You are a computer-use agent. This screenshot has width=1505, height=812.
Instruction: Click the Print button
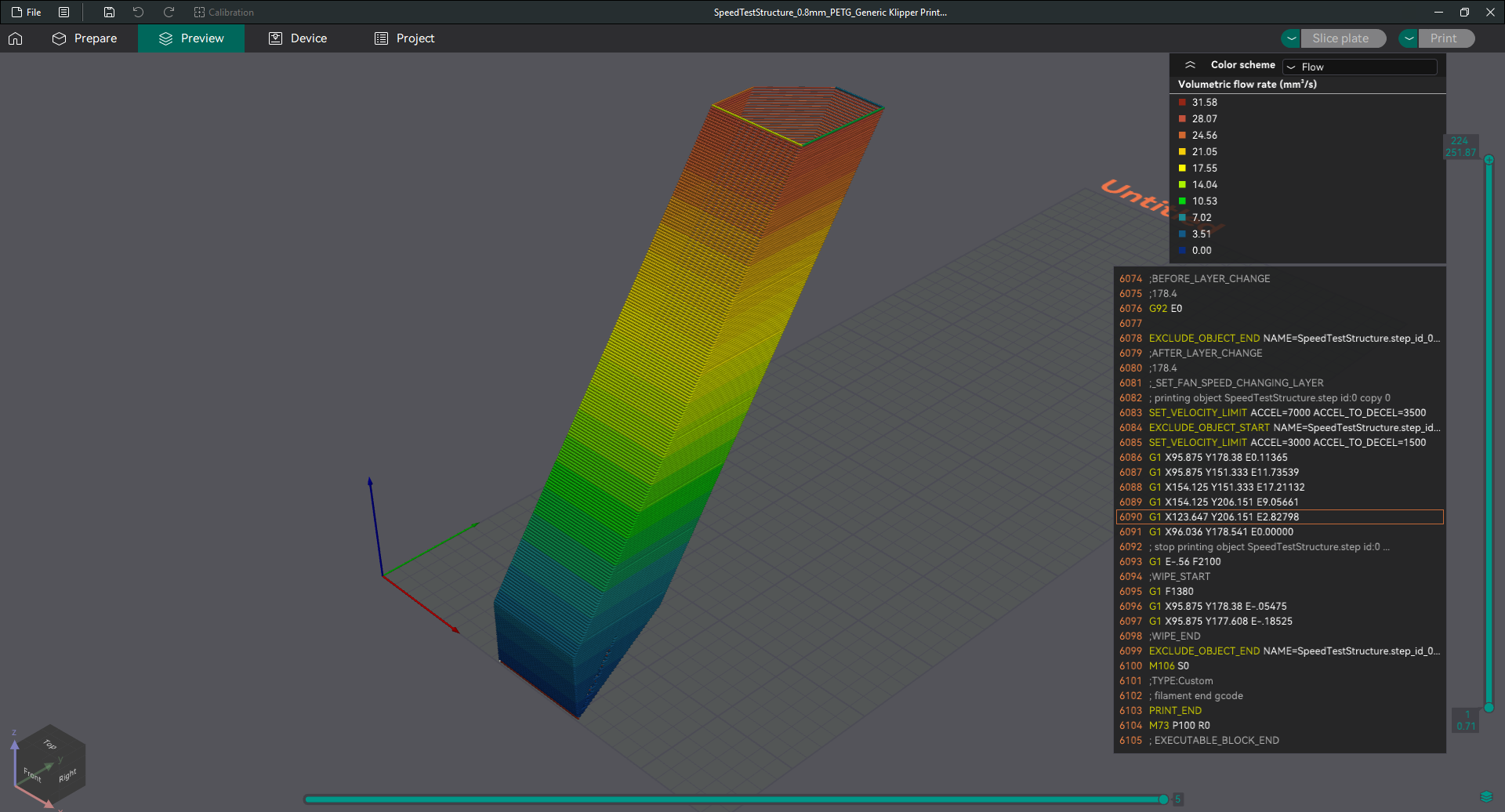[x=1445, y=38]
